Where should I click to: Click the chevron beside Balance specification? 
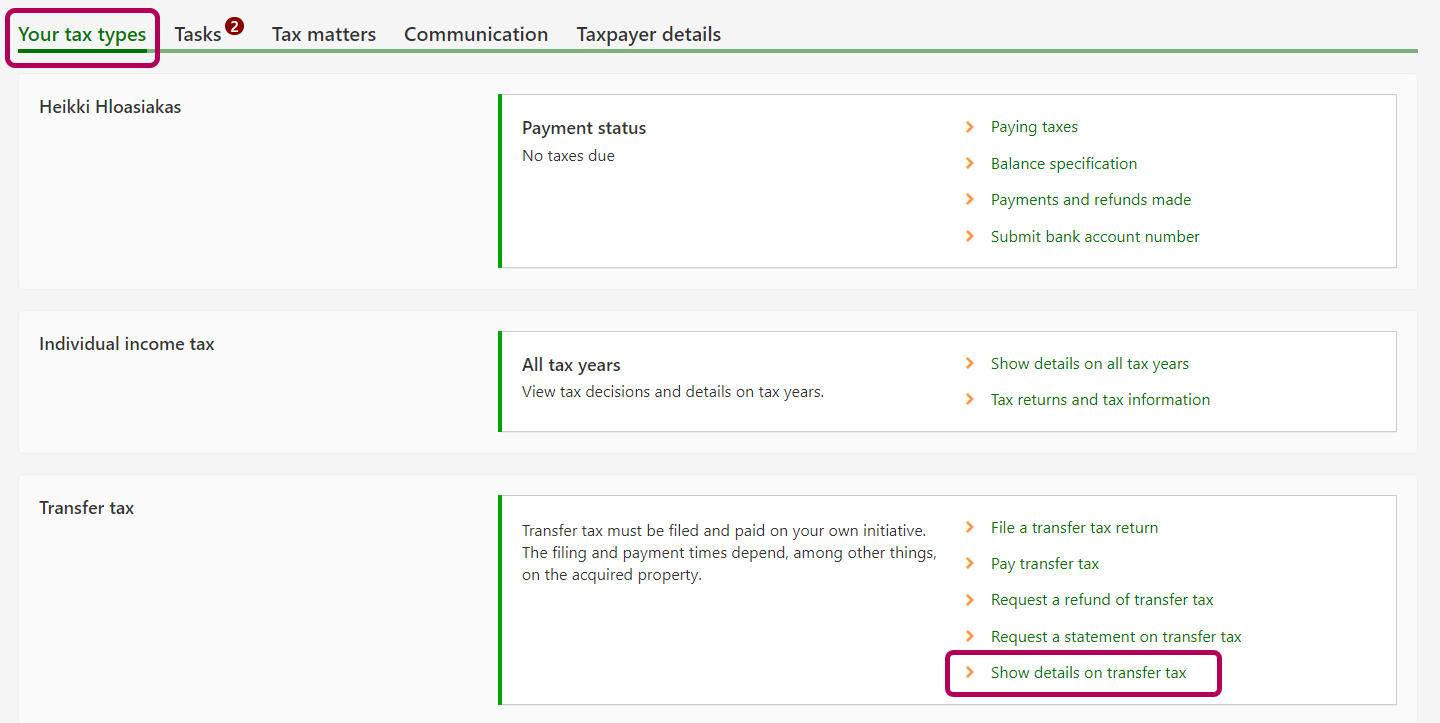click(969, 164)
